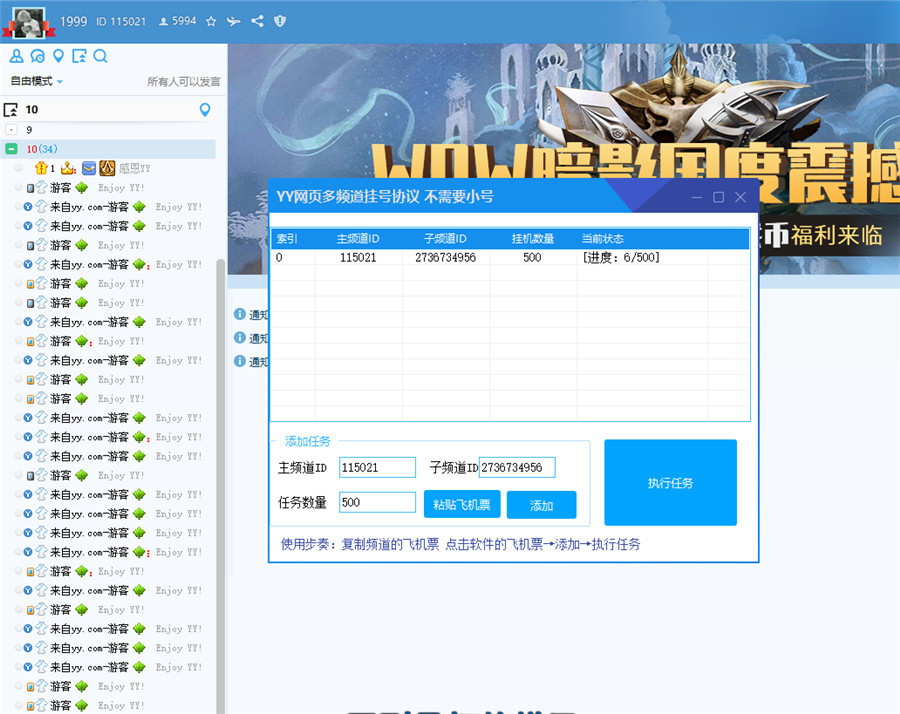Click the screen template icon beside search
900x714 pixels.
pyautogui.click(x=79, y=56)
